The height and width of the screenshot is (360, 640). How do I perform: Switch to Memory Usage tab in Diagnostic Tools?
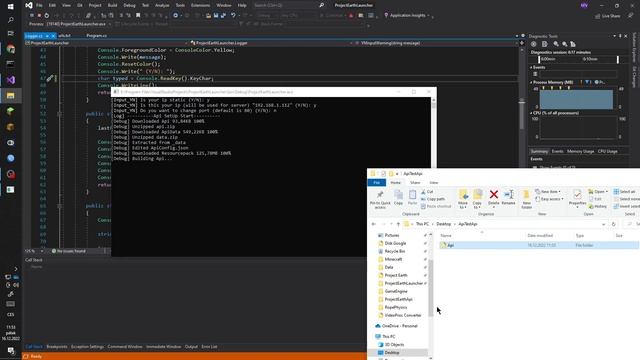point(580,151)
